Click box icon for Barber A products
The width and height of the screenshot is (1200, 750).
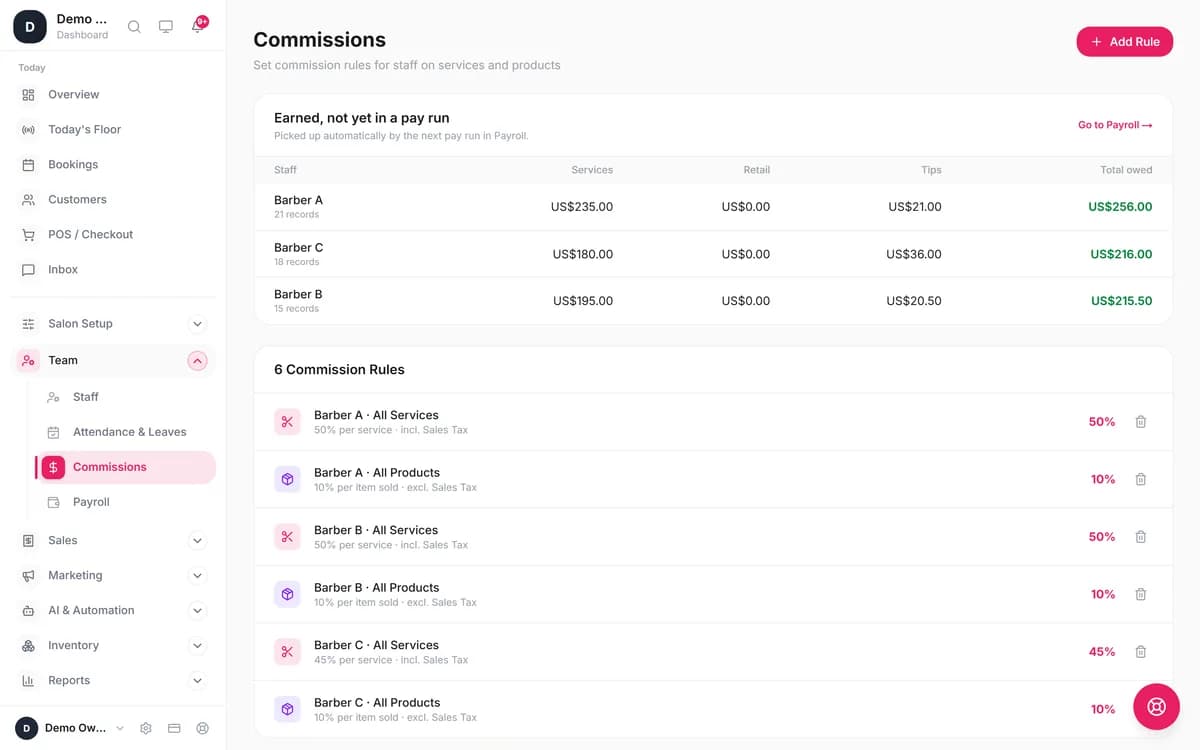(x=287, y=480)
